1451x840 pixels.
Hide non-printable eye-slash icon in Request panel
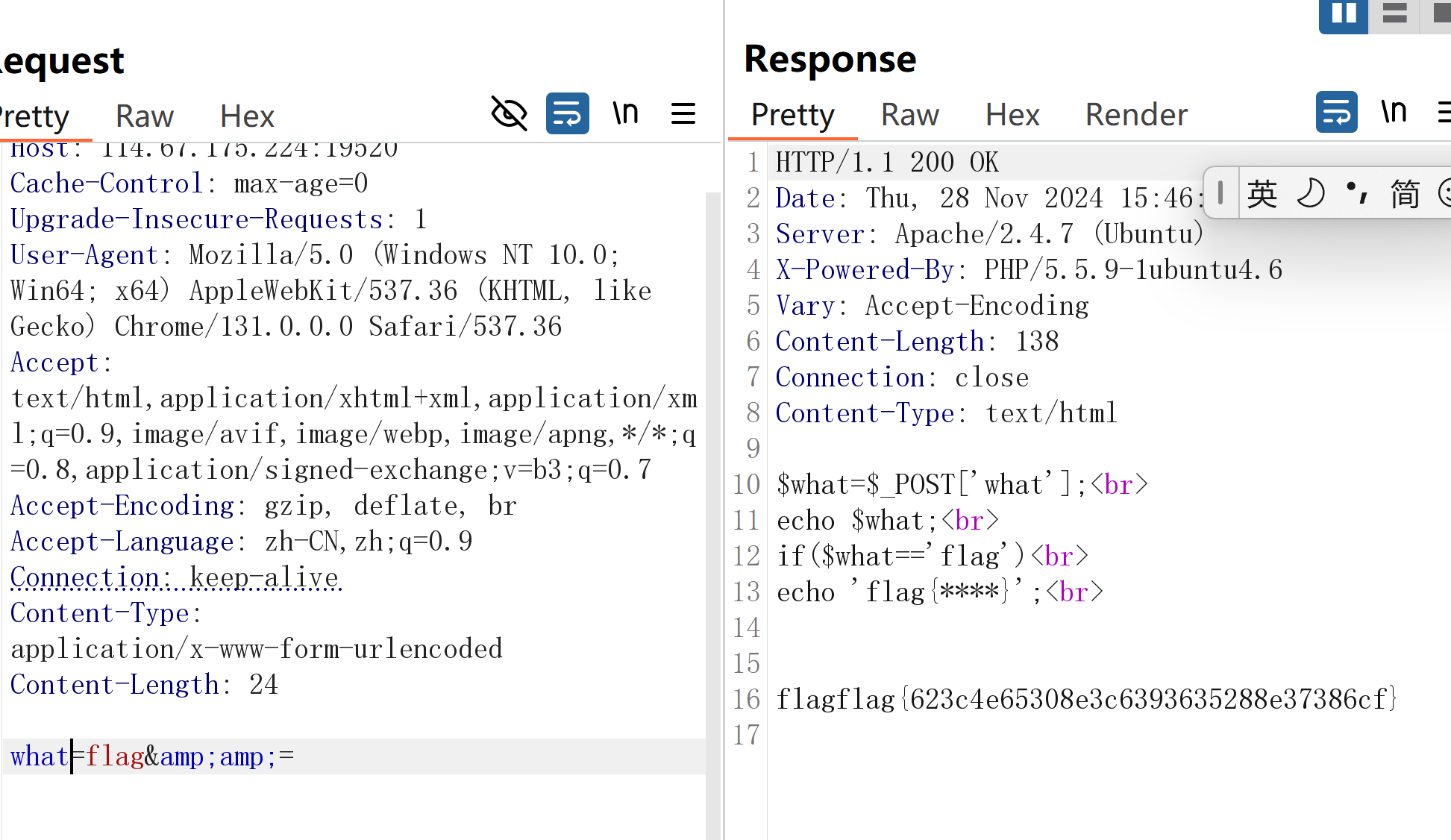click(x=510, y=113)
